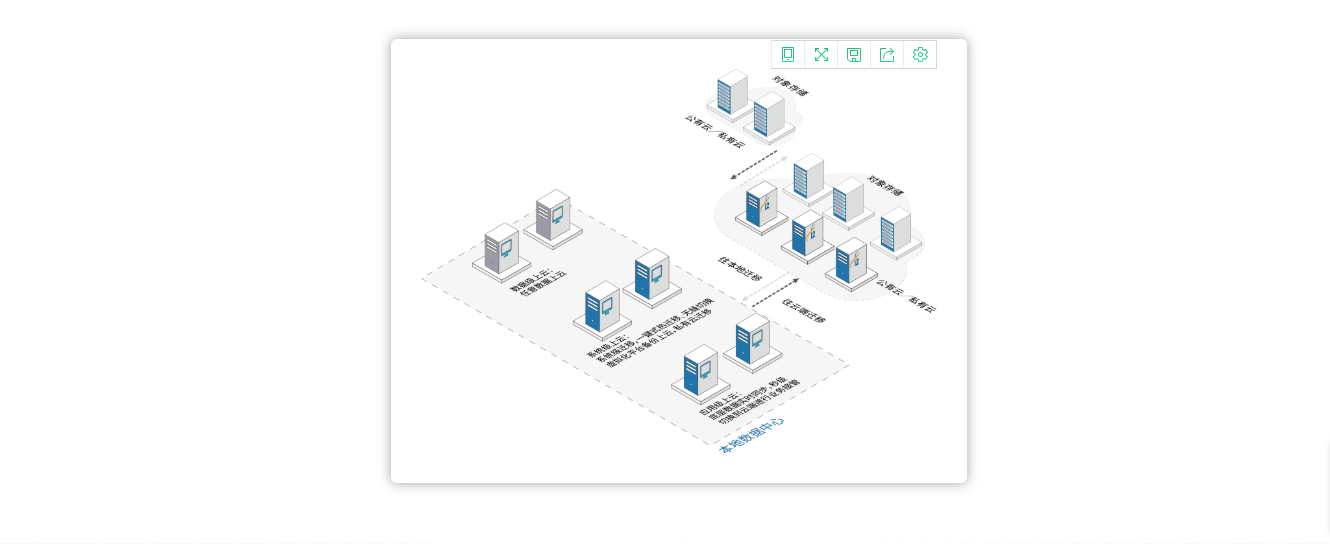
Task: Click 对象存储 label beside the large cloud
Action: pyautogui.click(x=885, y=185)
